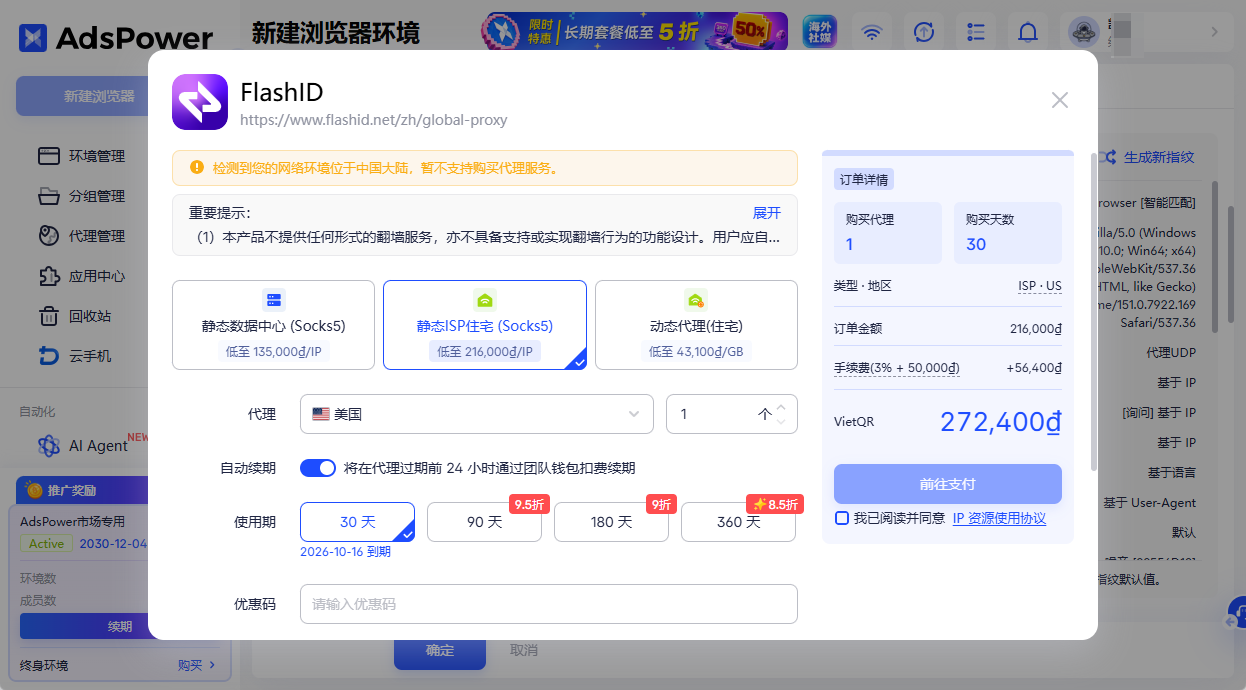This screenshot has width=1246, height=690.
Task: Click the static datacenter server icon
Action: coord(274,300)
